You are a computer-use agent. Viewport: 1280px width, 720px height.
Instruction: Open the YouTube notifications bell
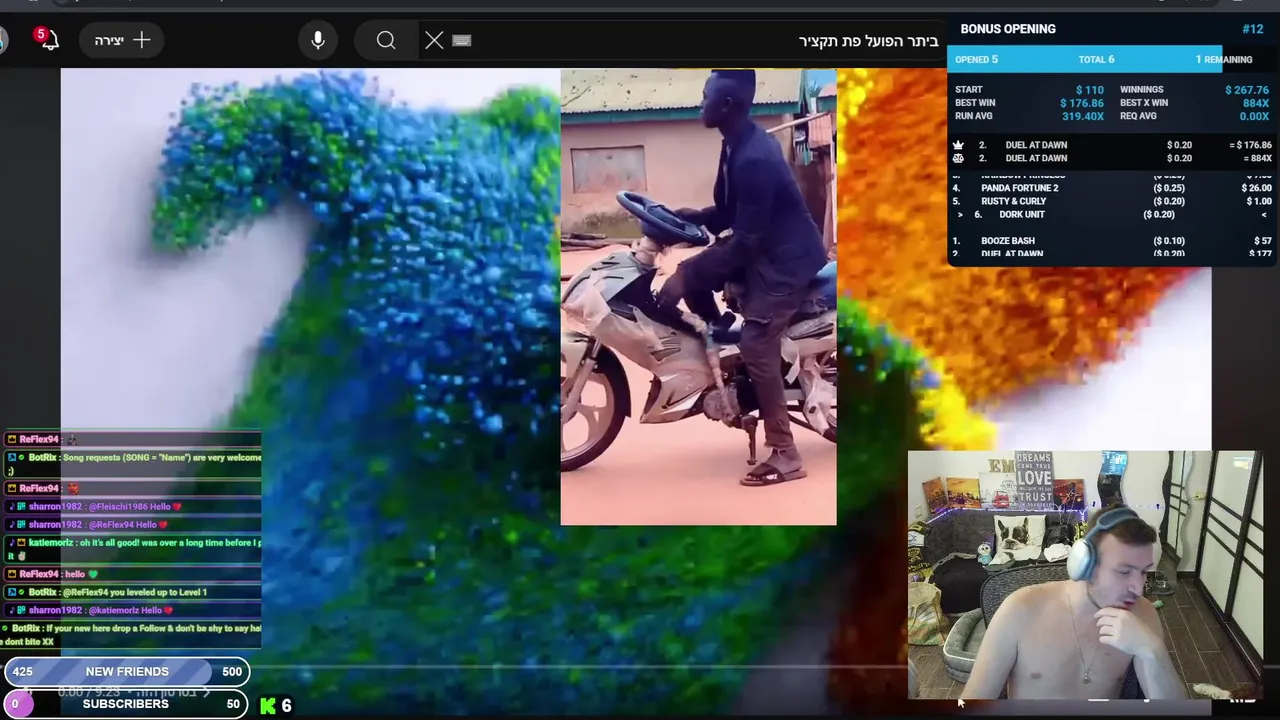[x=48, y=40]
